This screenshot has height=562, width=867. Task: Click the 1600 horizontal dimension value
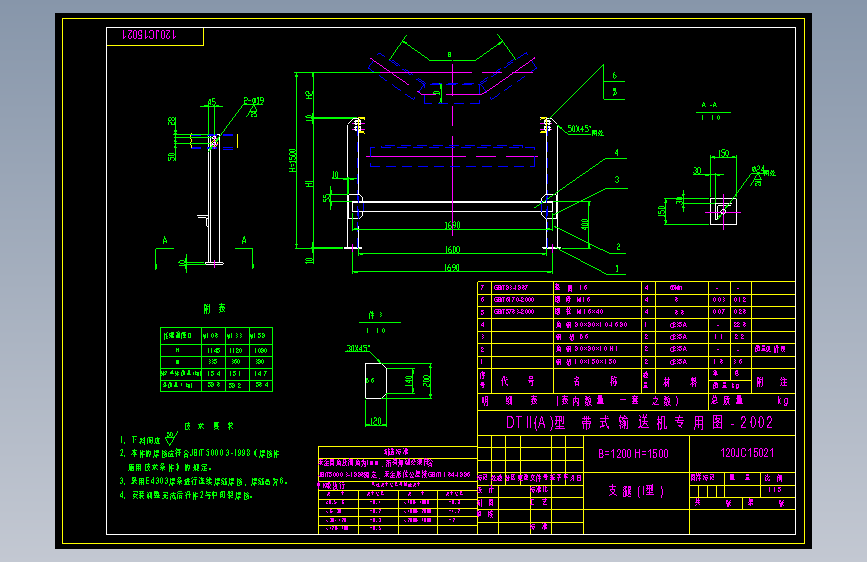point(452,250)
